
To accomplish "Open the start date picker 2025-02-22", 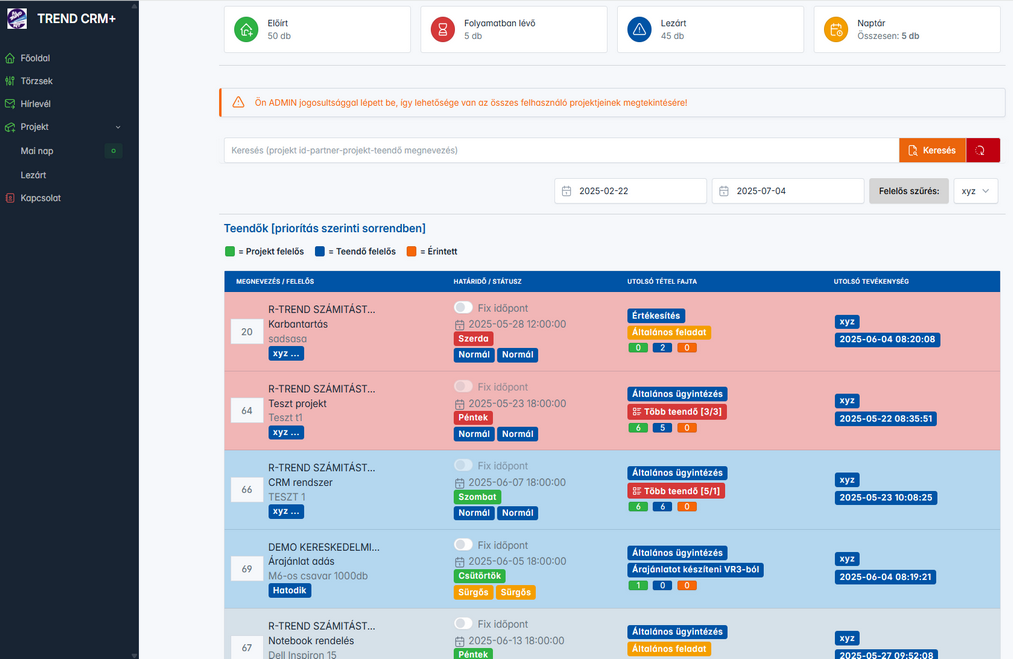I will 630,191.
